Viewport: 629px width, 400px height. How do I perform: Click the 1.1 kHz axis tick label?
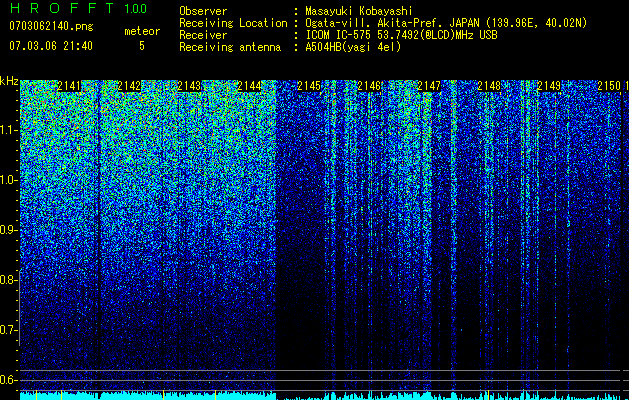click(x=9, y=130)
